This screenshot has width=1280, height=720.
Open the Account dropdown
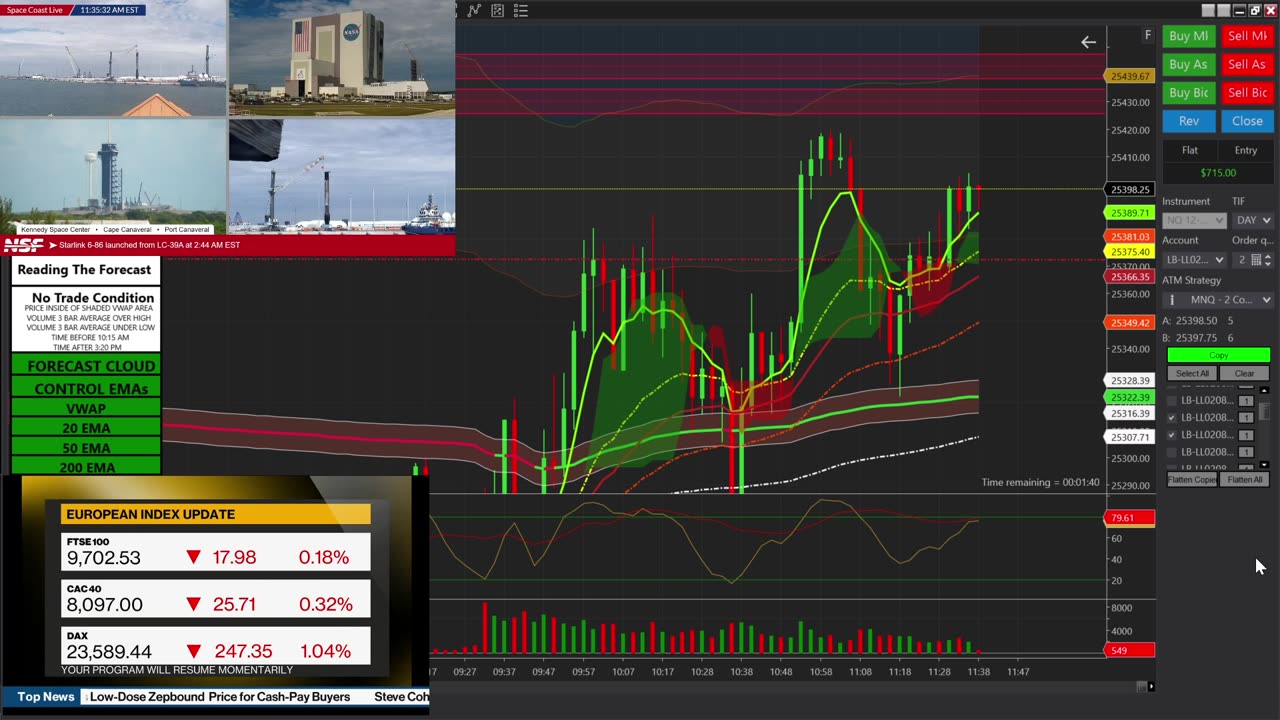pos(1194,260)
